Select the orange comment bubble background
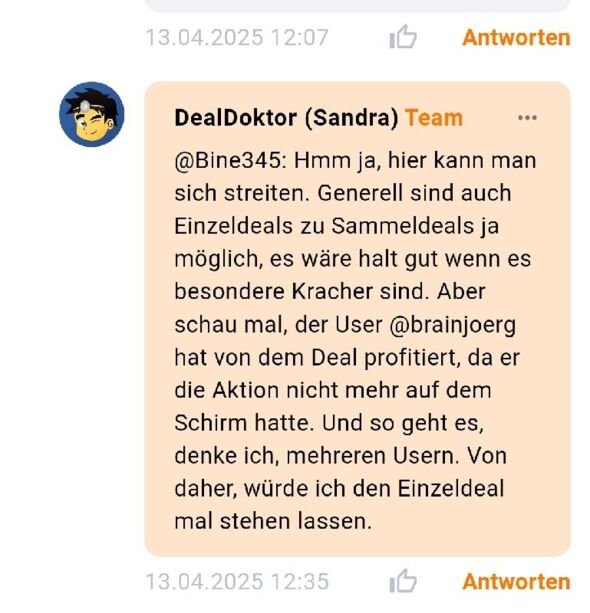This screenshot has height=613, width=590. [x=357, y=319]
